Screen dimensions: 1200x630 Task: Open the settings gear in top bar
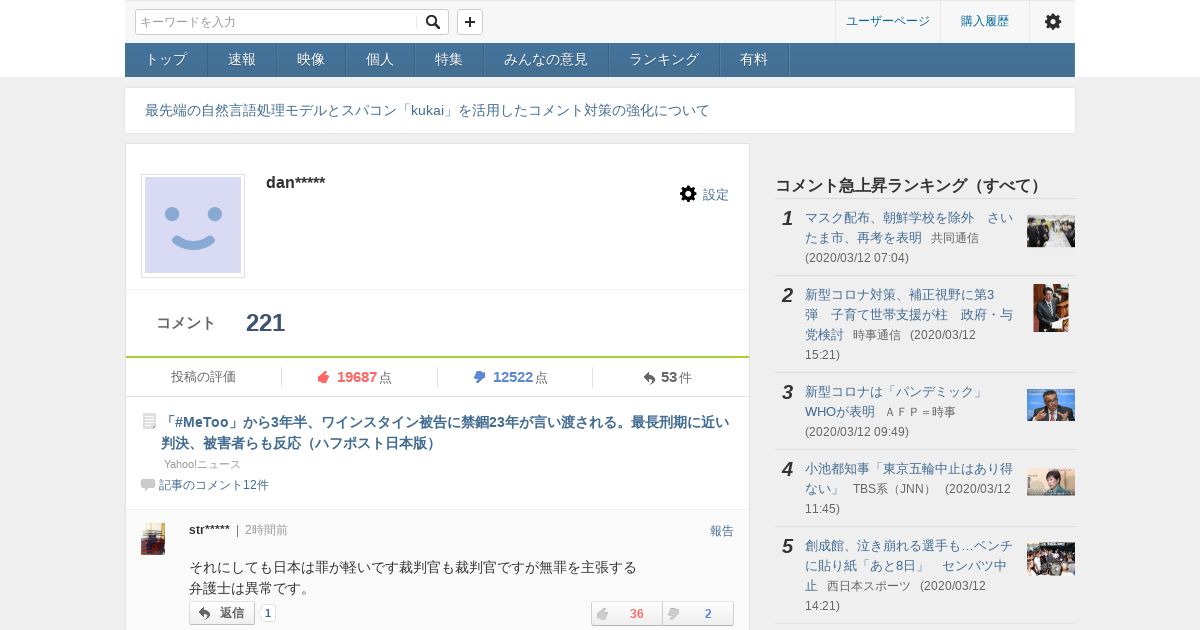(1052, 21)
